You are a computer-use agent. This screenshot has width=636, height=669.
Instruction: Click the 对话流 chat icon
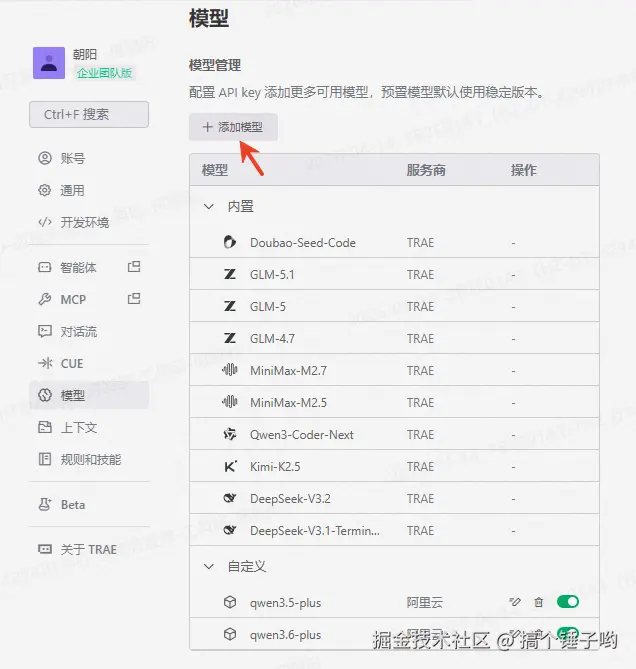click(x=45, y=331)
